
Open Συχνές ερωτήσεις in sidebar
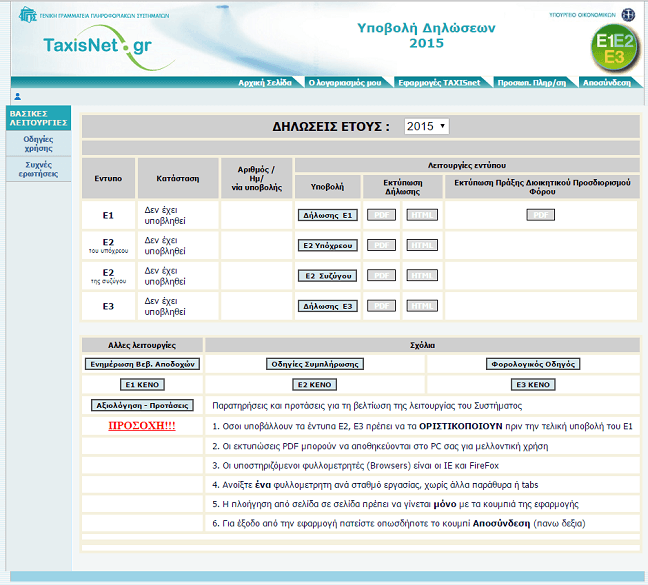click(38, 169)
